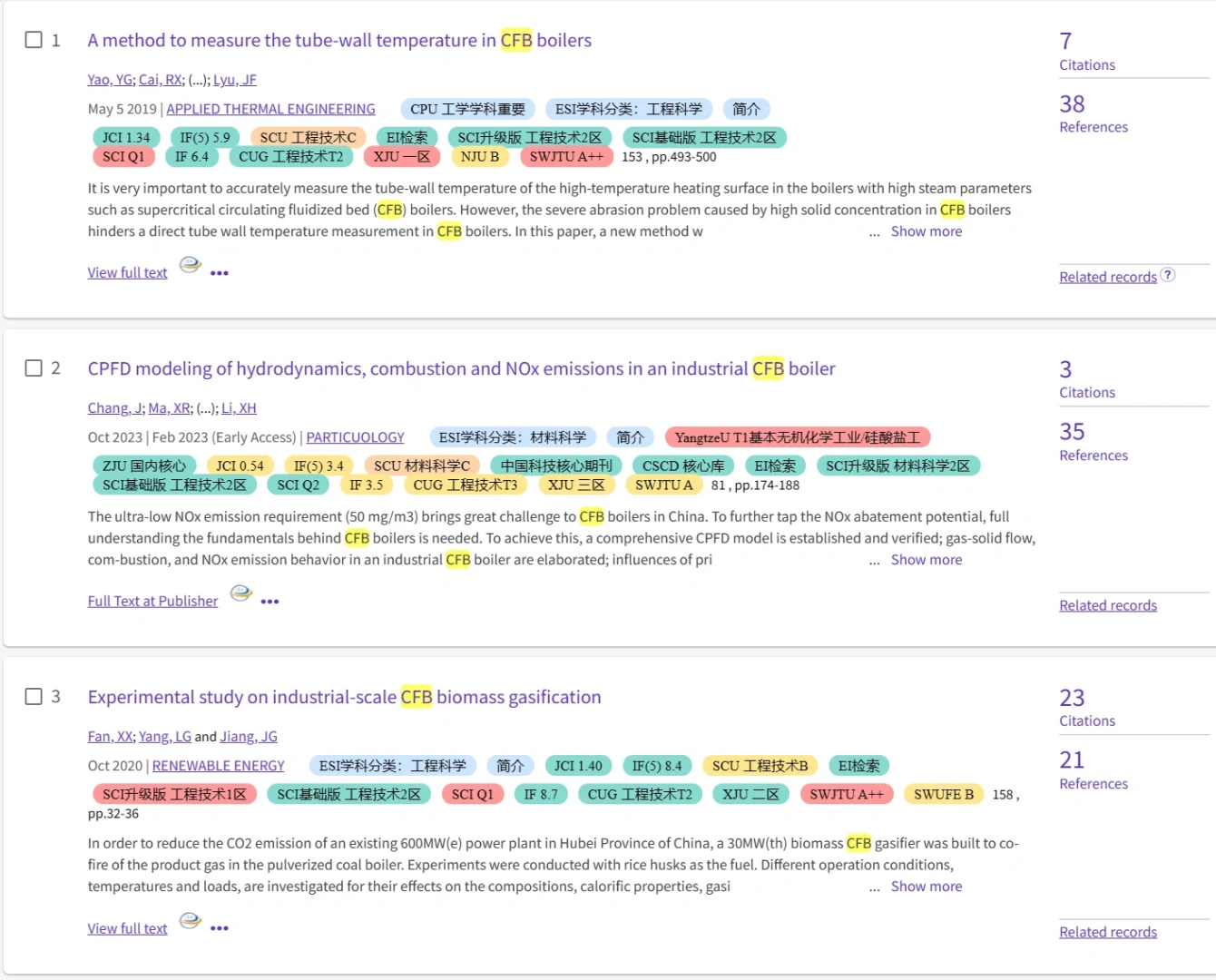
Task: Open author Ma, XR
Action: click(170, 408)
